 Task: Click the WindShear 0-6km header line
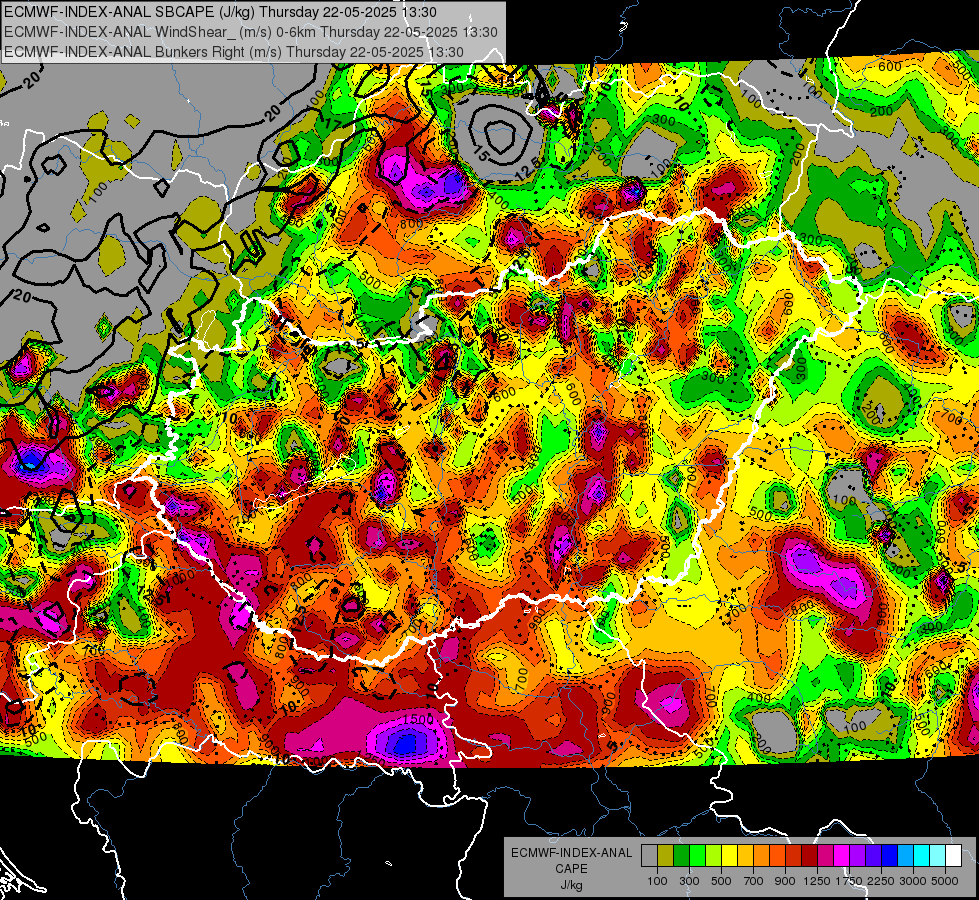click(x=250, y=32)
